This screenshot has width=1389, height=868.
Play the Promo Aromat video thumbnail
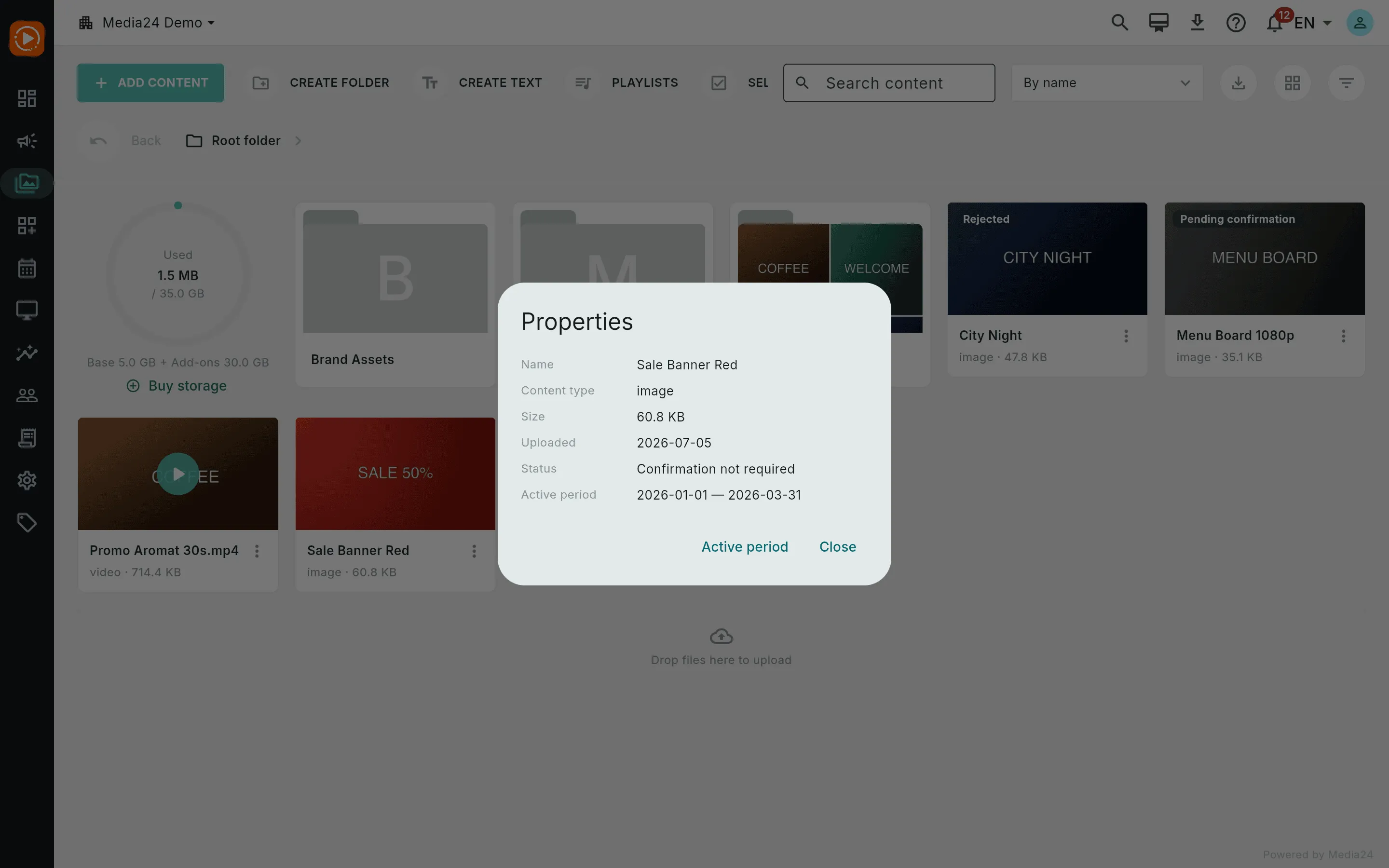tap(178, 474)
